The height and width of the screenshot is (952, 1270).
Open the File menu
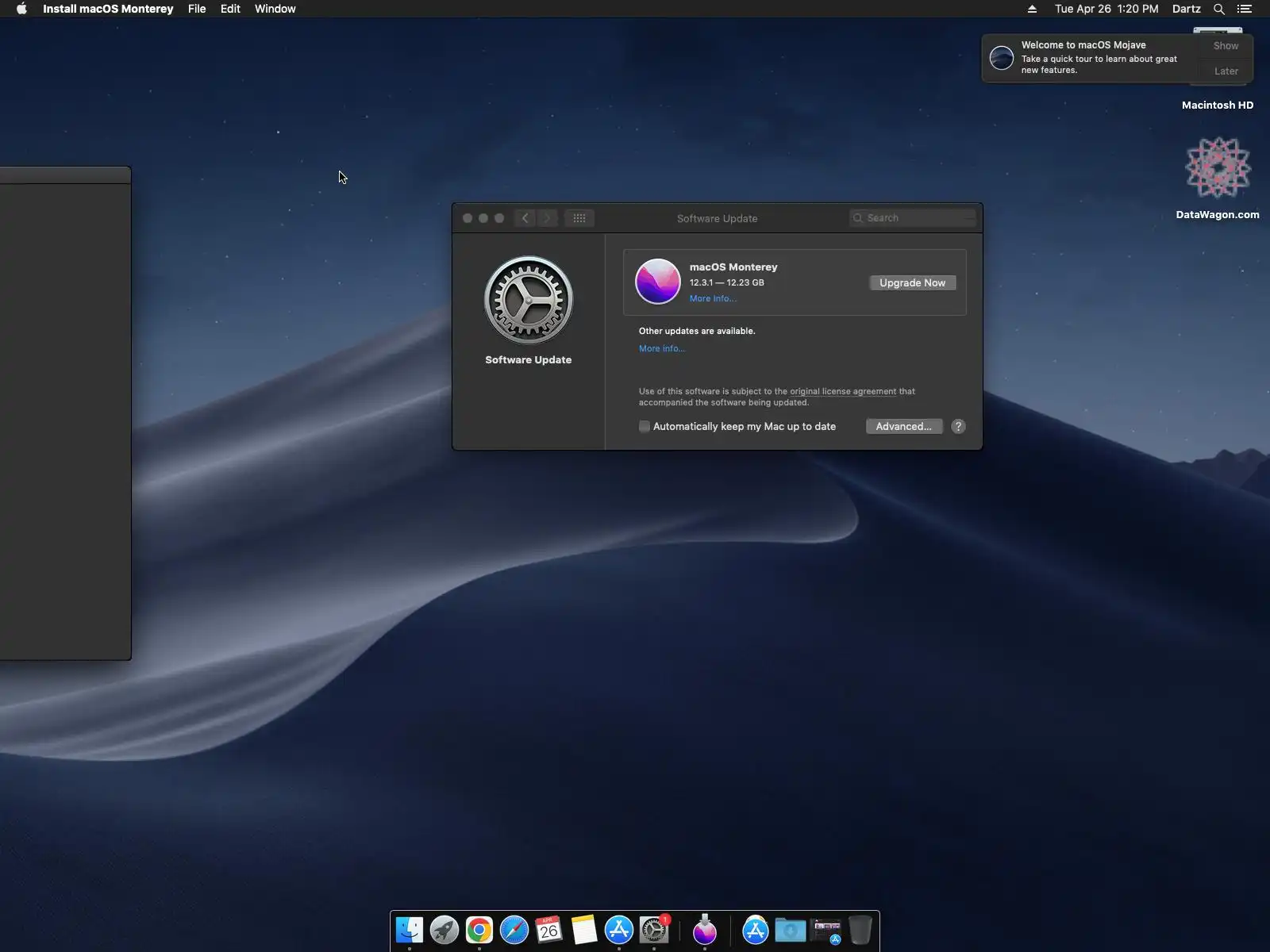197,9
